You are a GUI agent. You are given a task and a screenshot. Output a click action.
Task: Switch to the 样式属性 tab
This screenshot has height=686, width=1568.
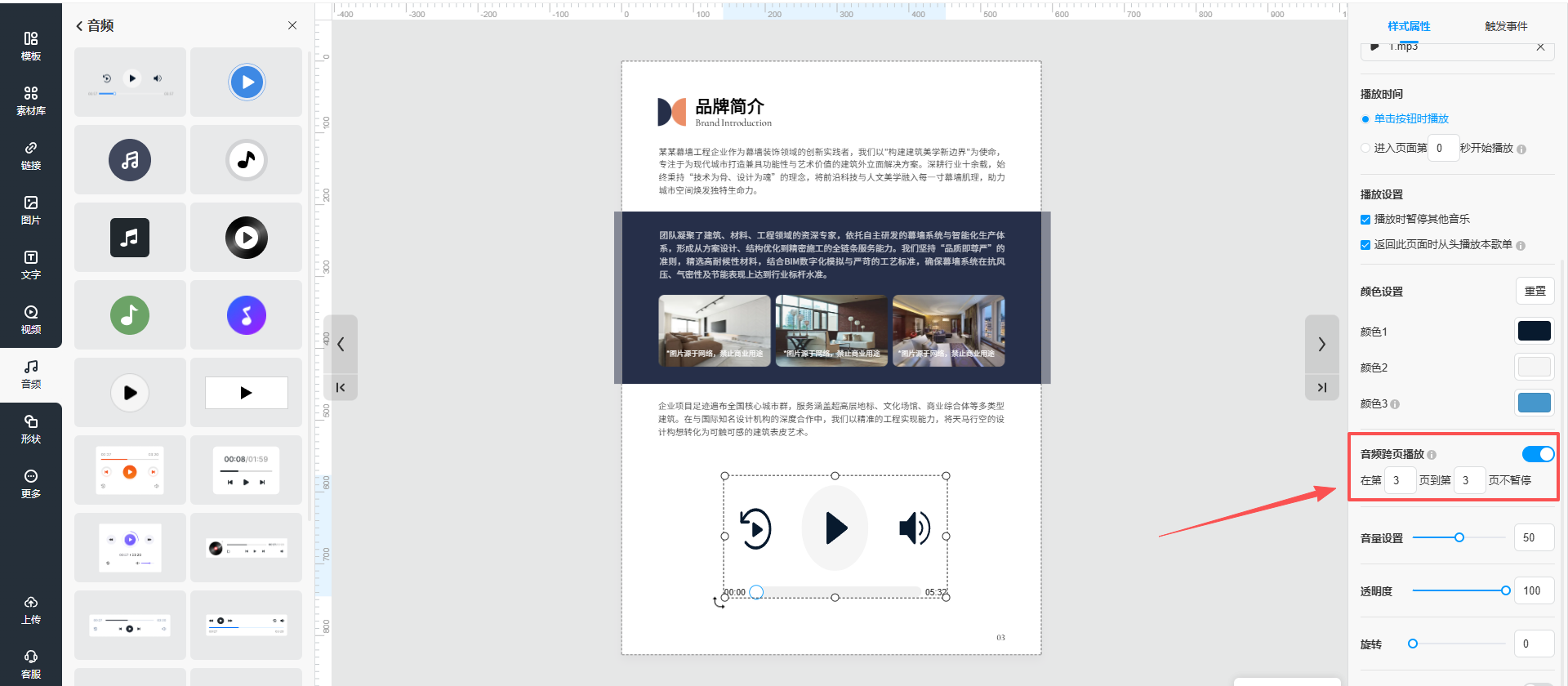[x=1409, y=26]
